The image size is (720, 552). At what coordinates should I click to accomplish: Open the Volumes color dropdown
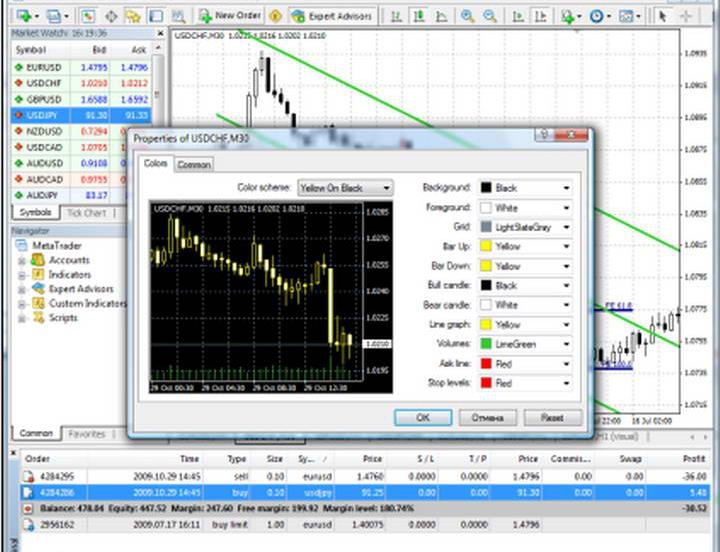point(525,344)
